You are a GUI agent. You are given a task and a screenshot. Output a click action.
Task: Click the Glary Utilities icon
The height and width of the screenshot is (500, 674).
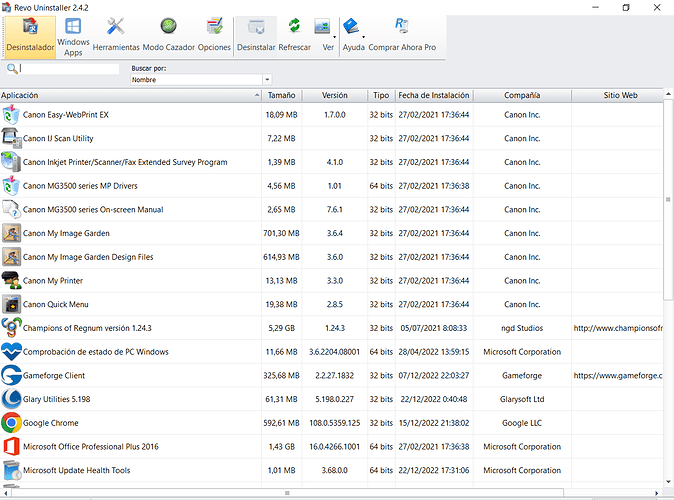coord(11,399)
